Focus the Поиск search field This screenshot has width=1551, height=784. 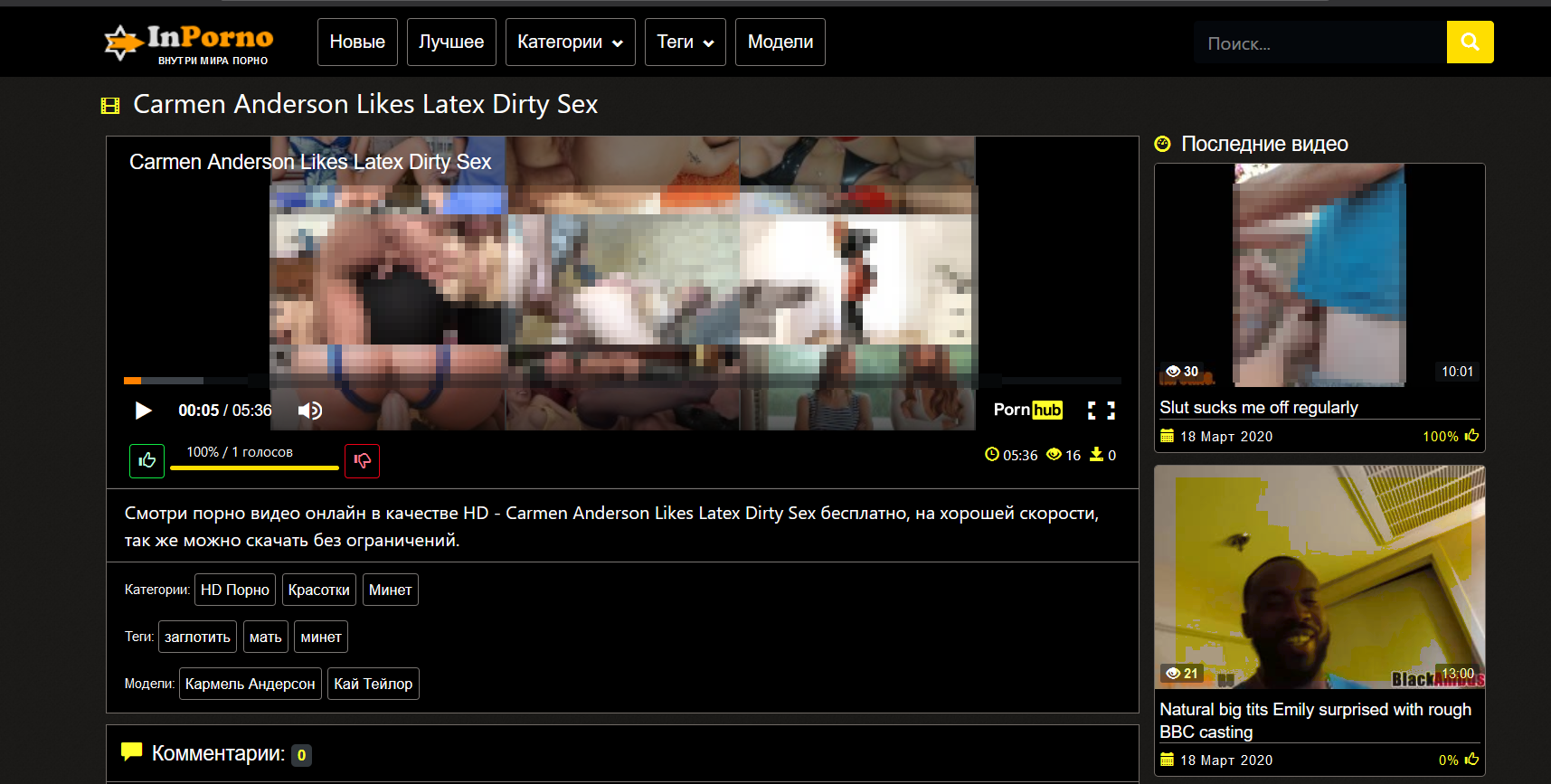tap(1320, 43)
